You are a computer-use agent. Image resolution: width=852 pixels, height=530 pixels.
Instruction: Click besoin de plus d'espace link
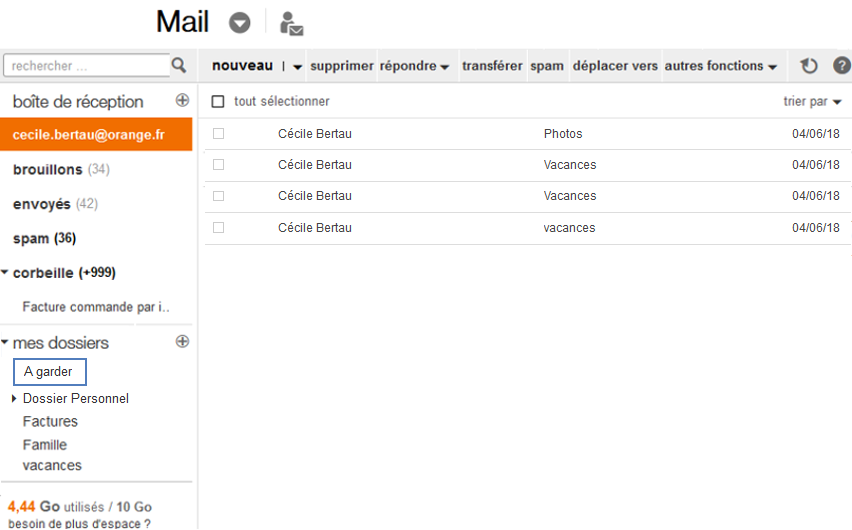[79, 523]
